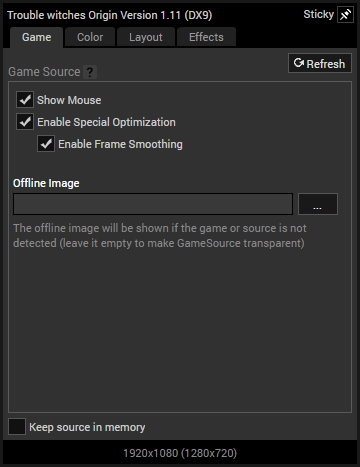Enable the Keep source in memory checkbox
The height and width of the screenshot is (467, 360).
pyautogui.click(x=17, y=427)
